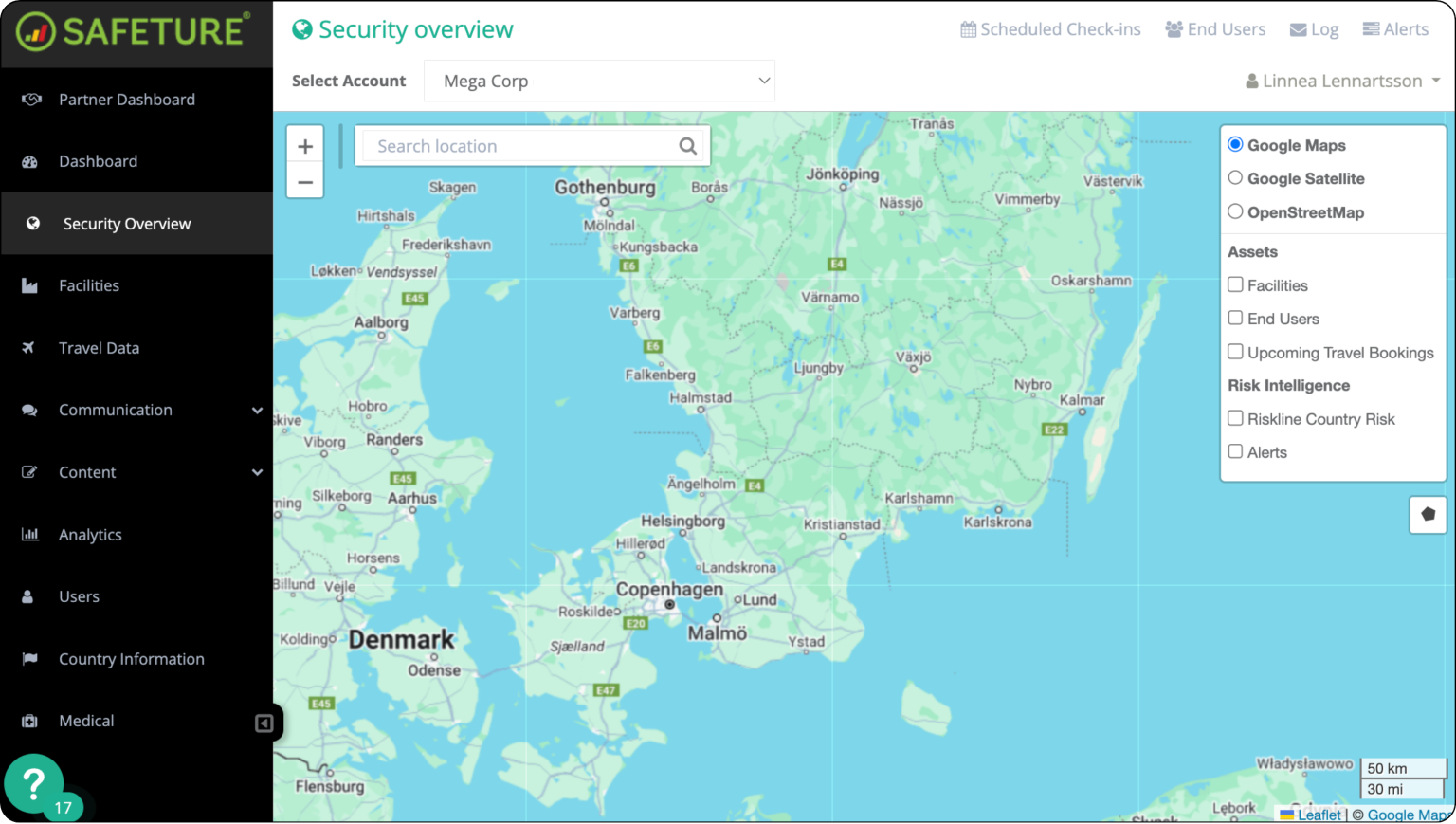Open the Alerts link in header

[1395, 29]
